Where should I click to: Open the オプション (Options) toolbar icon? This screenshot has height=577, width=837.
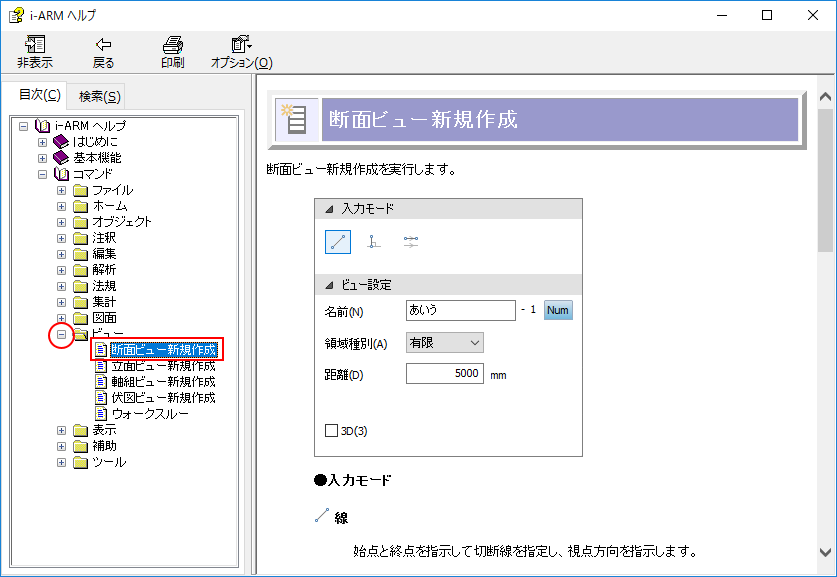pos(241,45)
